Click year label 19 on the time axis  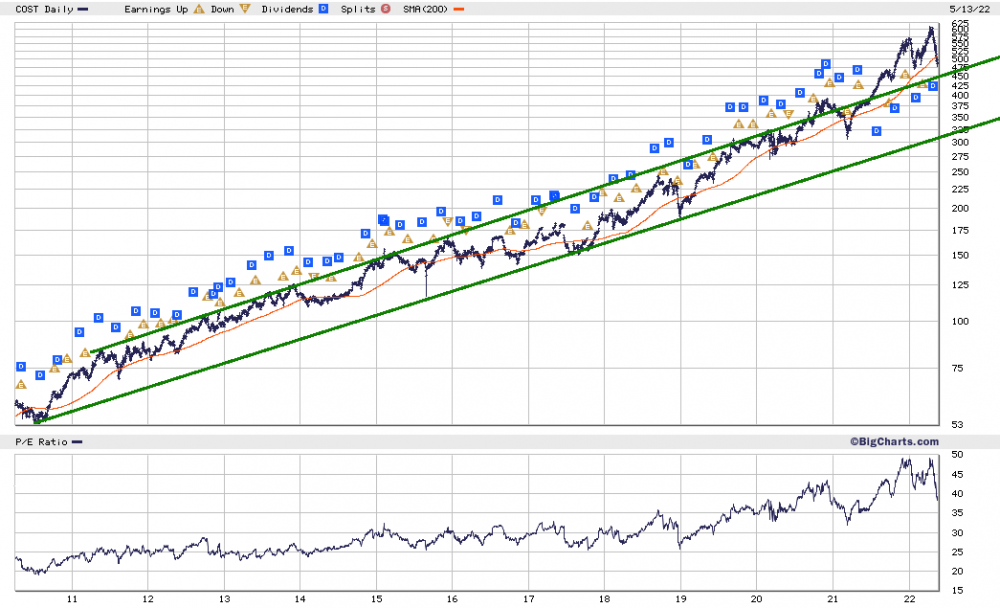[681, 598]
